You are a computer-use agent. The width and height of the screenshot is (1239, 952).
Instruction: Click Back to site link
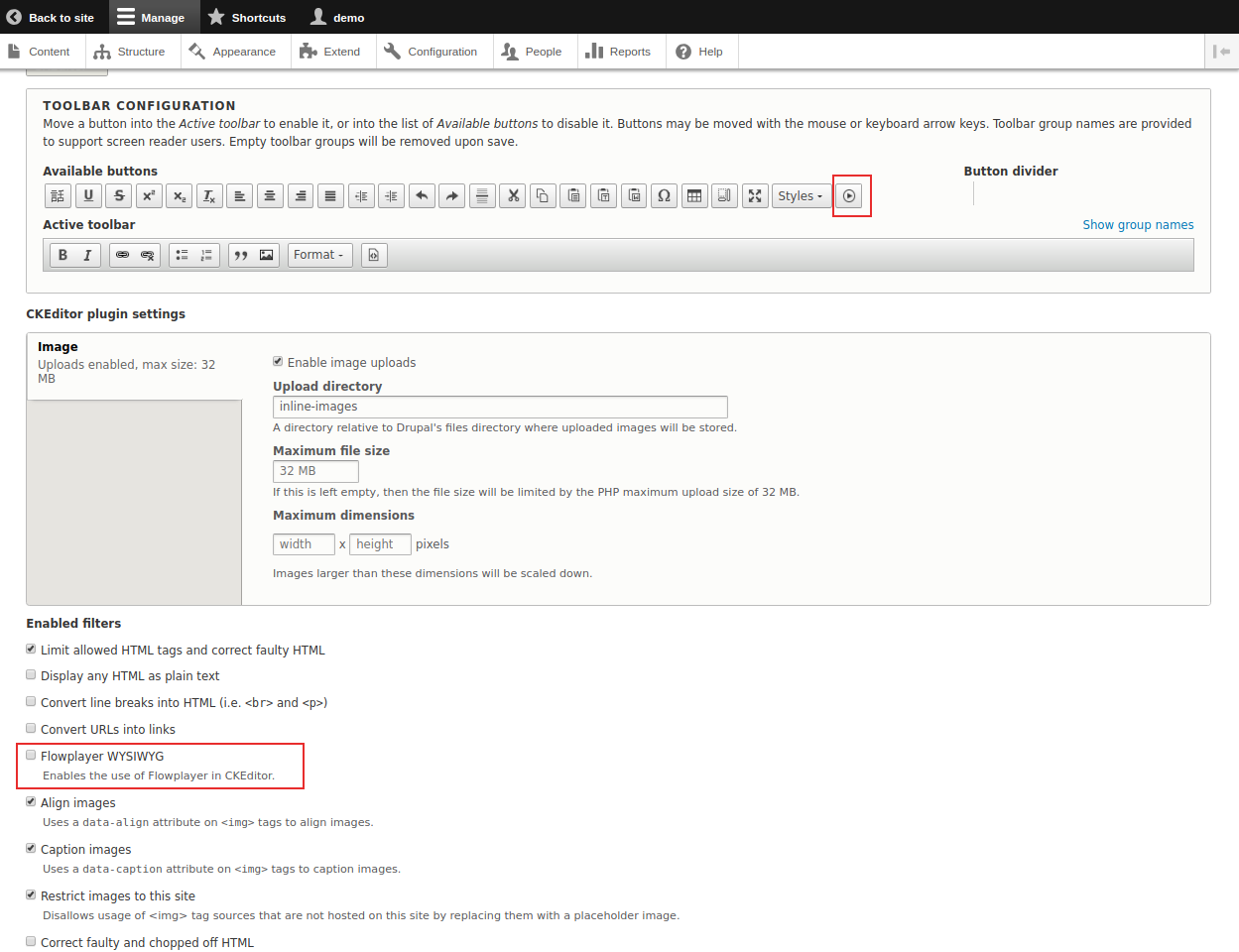click(51, 18)
